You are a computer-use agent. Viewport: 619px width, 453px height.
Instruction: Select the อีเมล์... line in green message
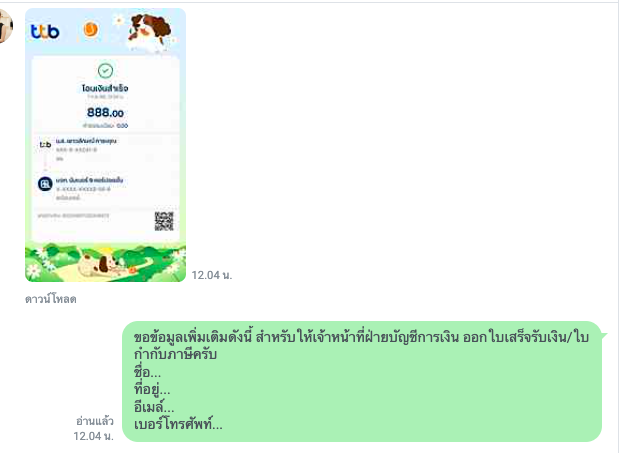tap(154, 407)
